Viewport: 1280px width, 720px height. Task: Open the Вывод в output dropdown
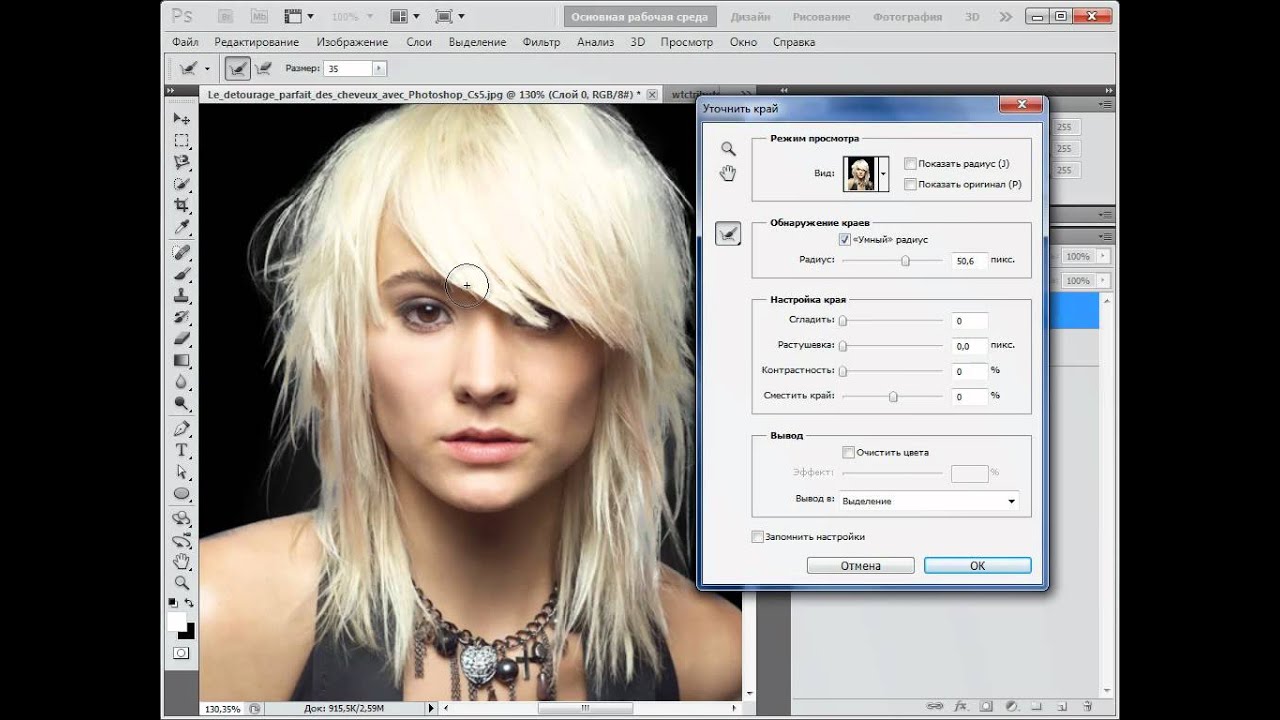pos(929,501)
